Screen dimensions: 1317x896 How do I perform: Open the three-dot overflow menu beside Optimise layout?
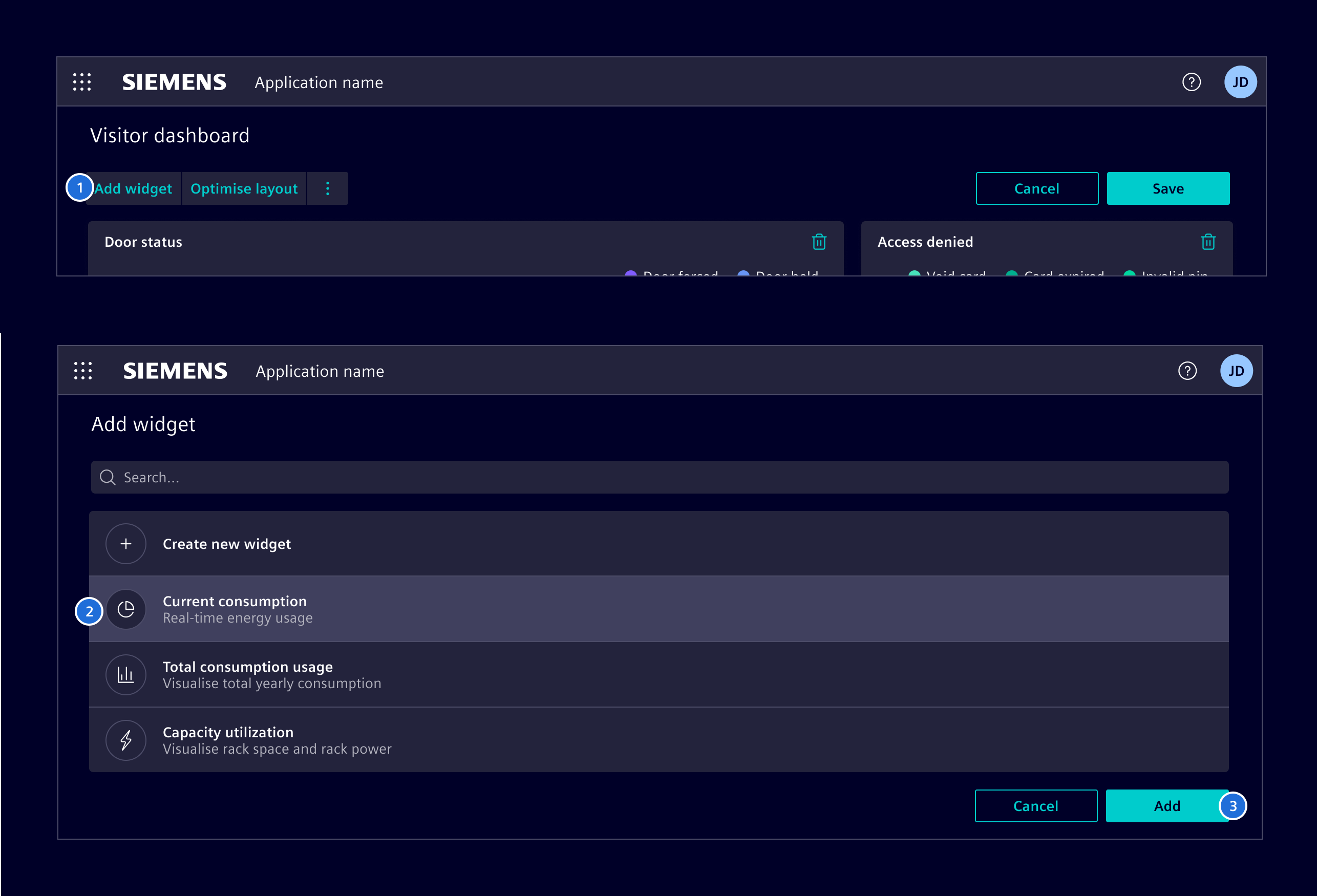pos(328,188)
